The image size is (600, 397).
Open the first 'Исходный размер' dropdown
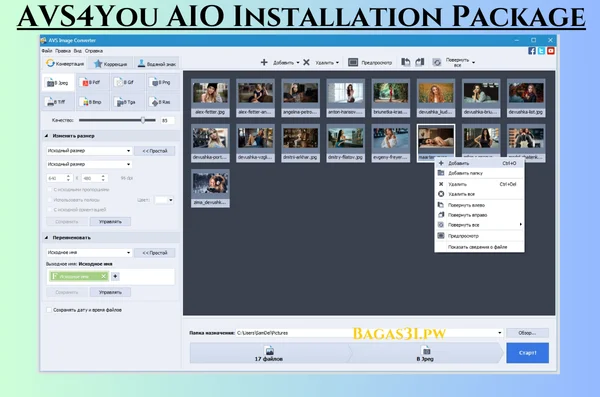pos(89,151)
